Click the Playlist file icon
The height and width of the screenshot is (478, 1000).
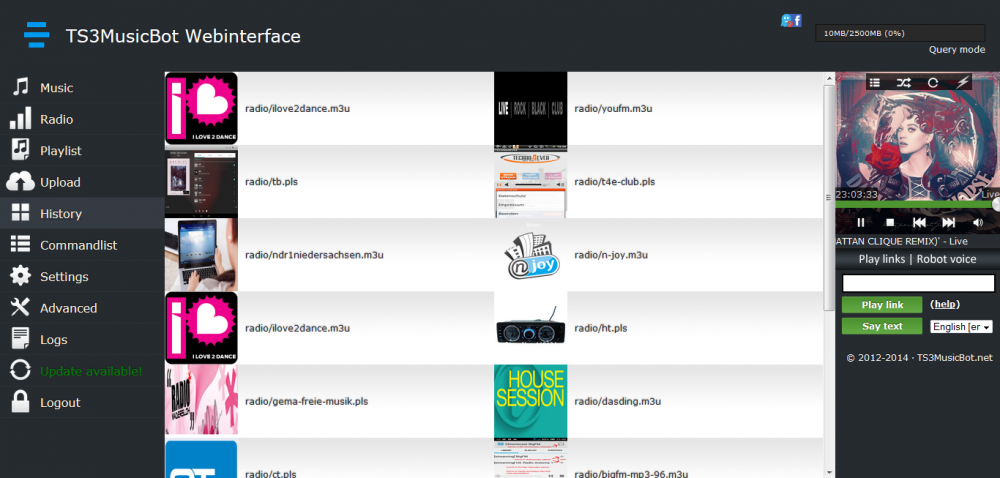pos(20,150)
